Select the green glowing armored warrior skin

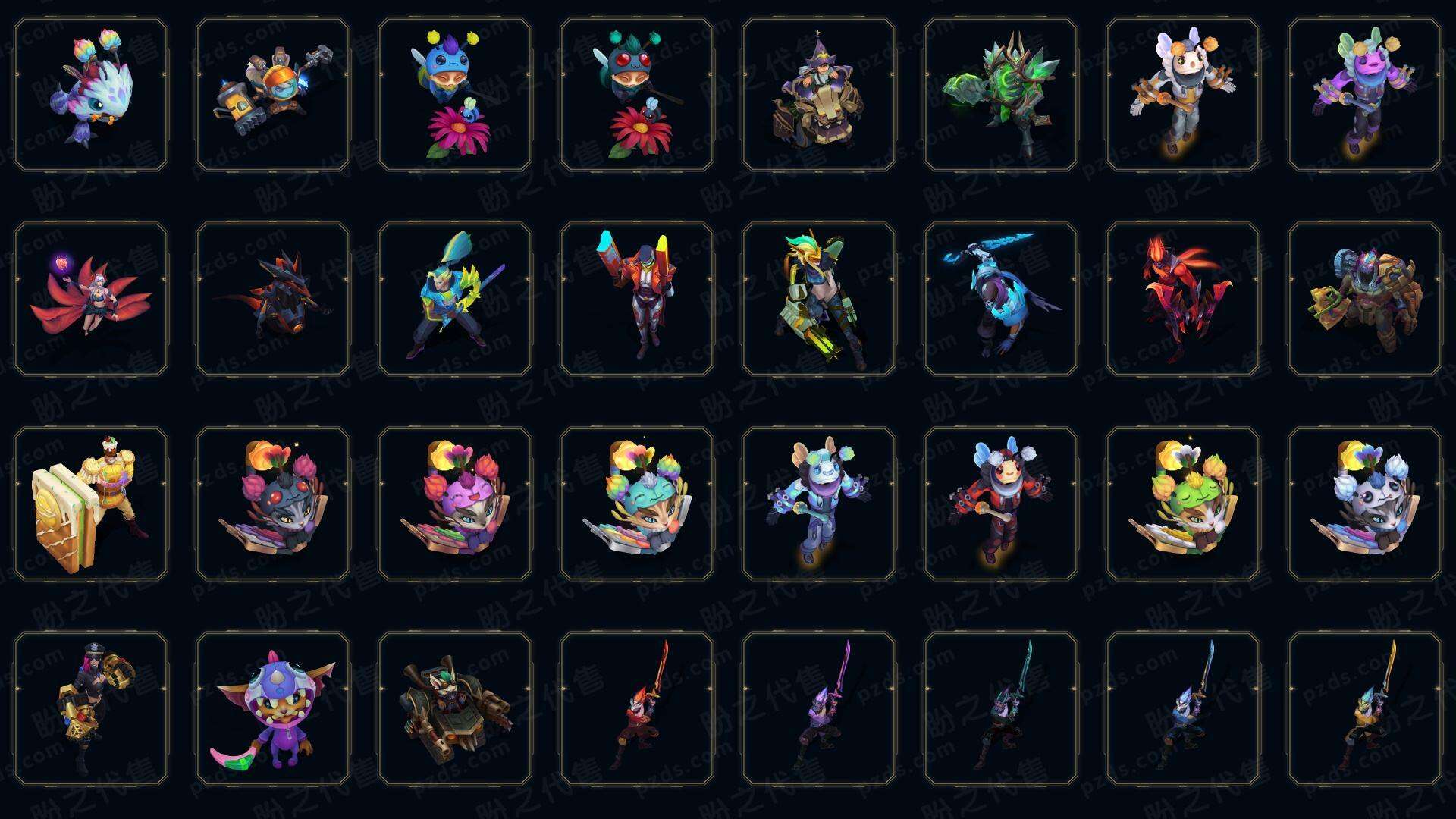(x=1001, y=95)
